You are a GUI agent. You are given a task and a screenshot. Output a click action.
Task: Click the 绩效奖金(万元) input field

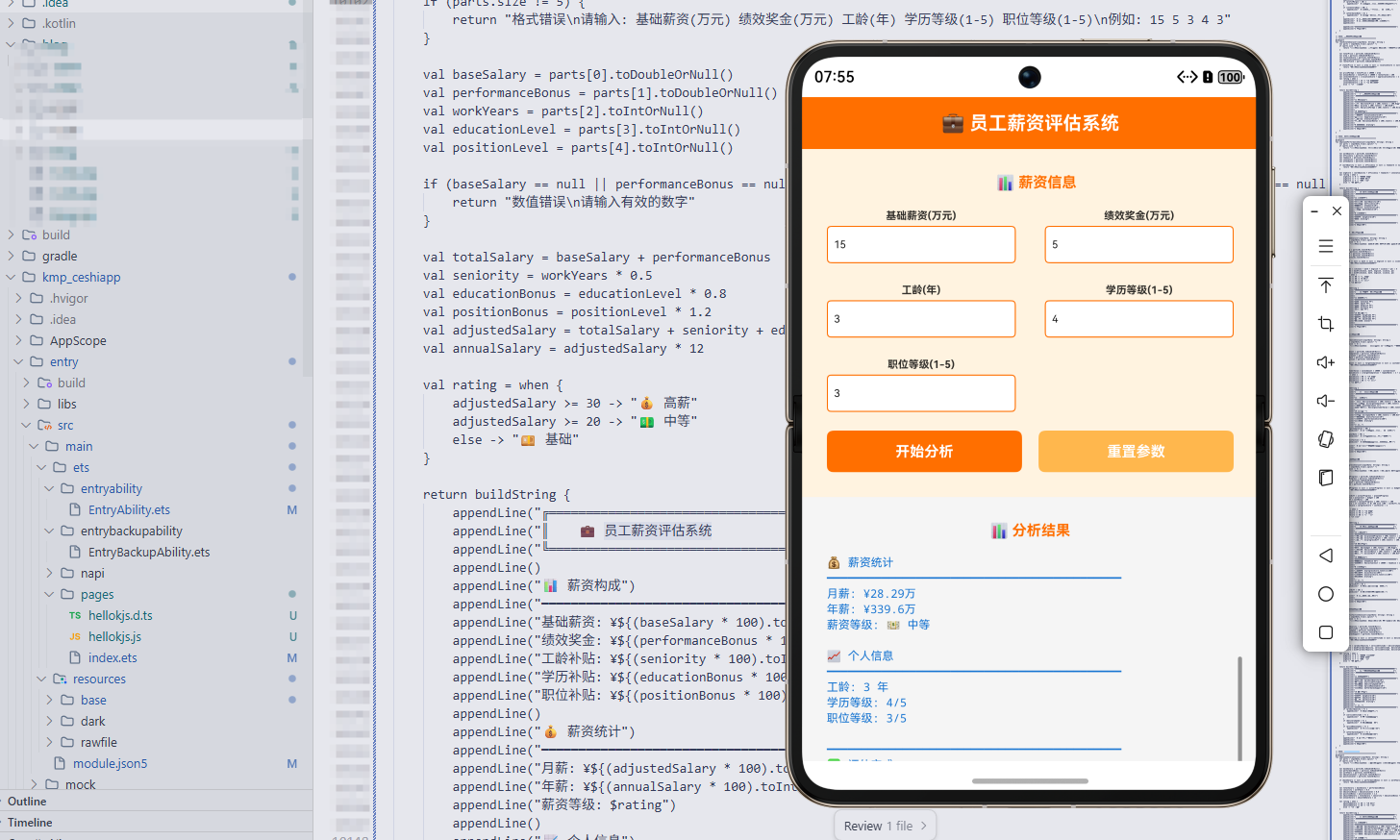(x=1139, y=244)
